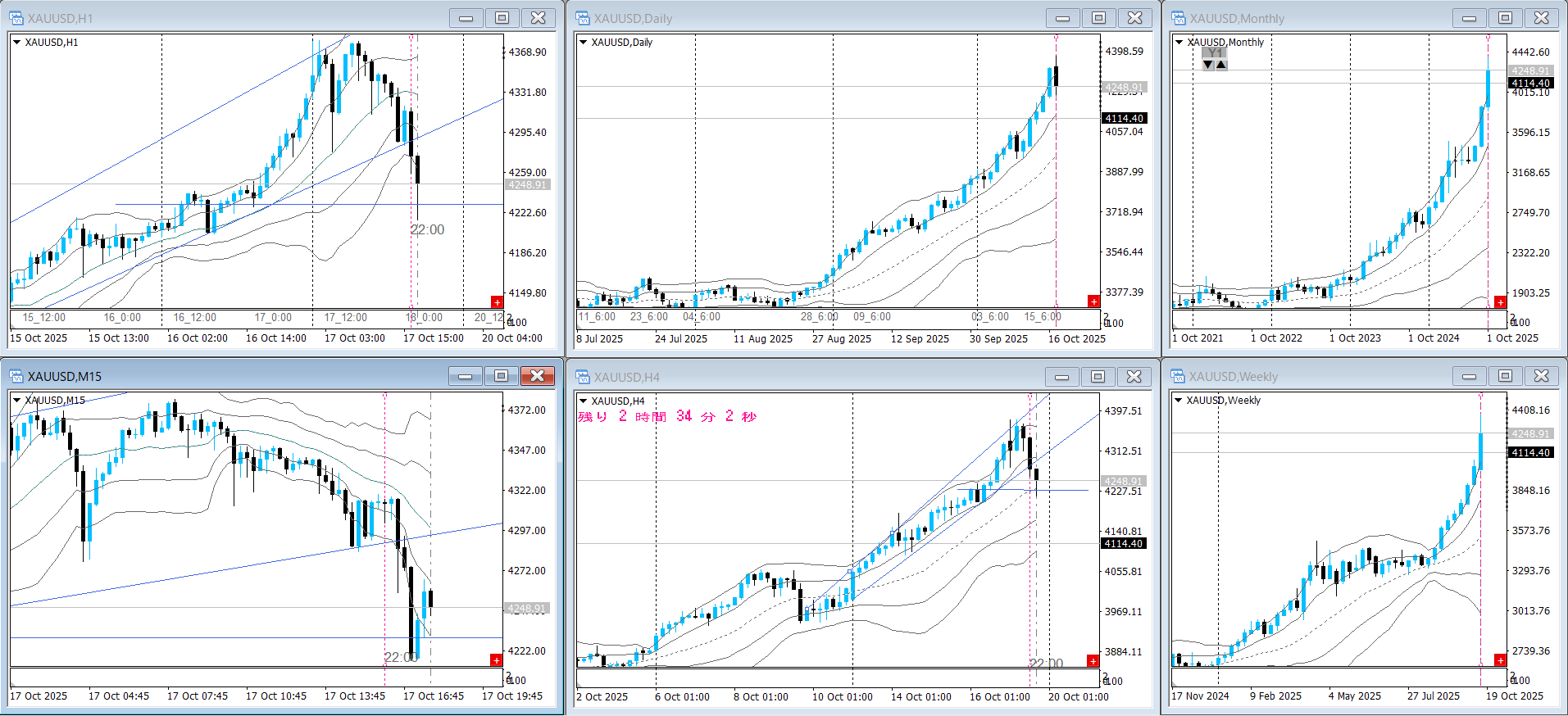Click the red plus icon in Weekly chart

[1500, 660]
